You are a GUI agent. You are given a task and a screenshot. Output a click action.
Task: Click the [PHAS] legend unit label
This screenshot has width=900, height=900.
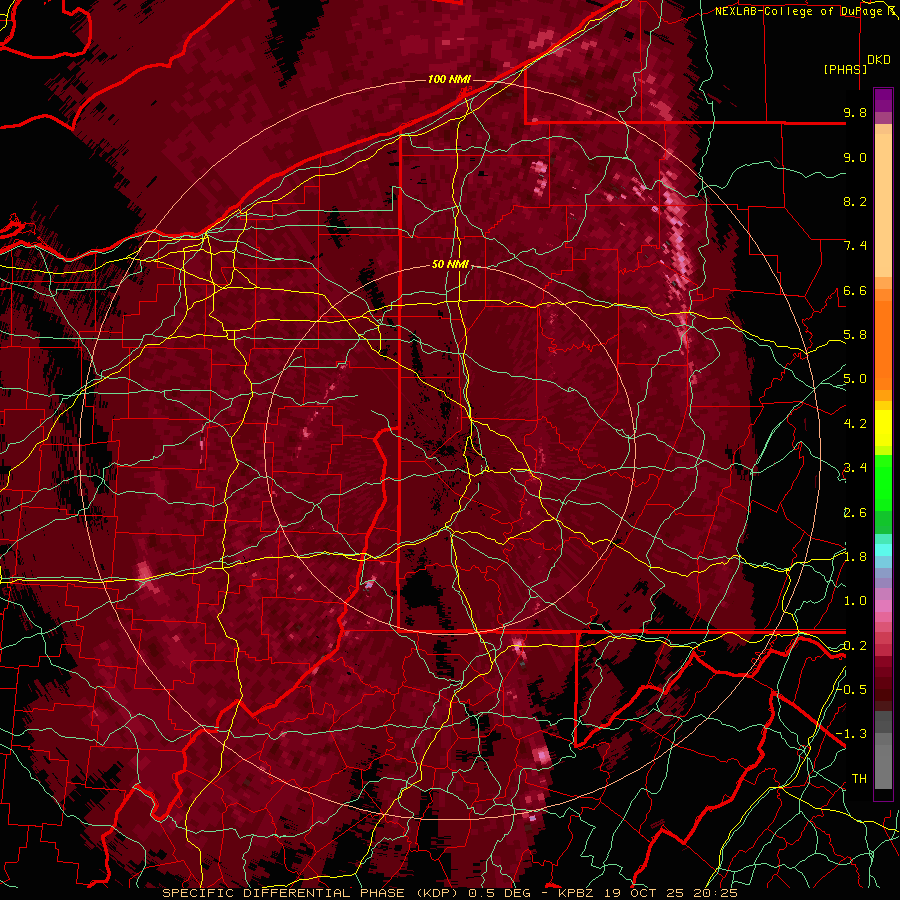point(845,69)
